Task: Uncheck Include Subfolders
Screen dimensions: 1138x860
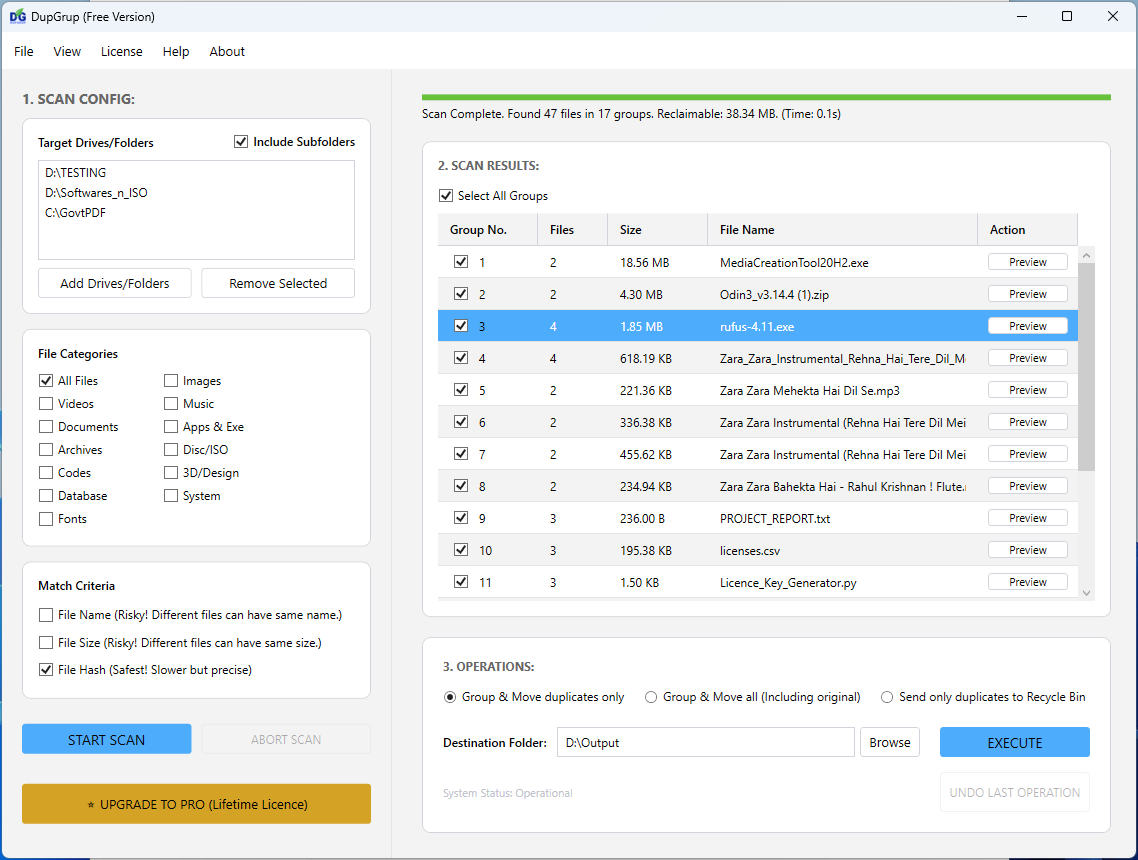Action: coord(240,141)
